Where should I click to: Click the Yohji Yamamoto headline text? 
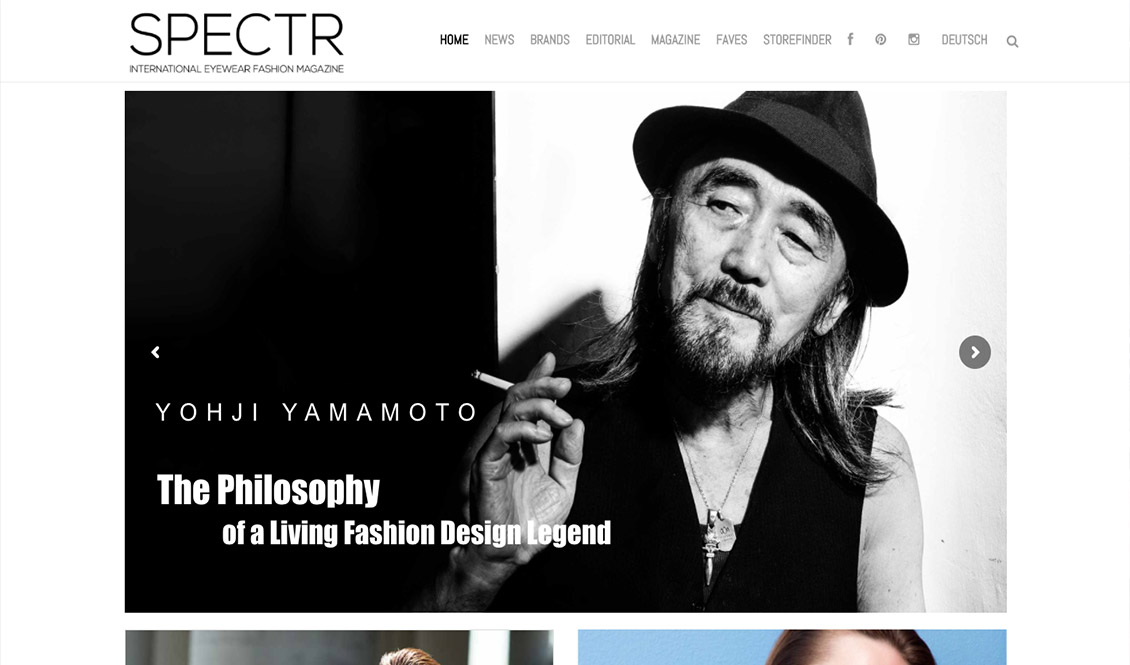(x=316, y=412)
